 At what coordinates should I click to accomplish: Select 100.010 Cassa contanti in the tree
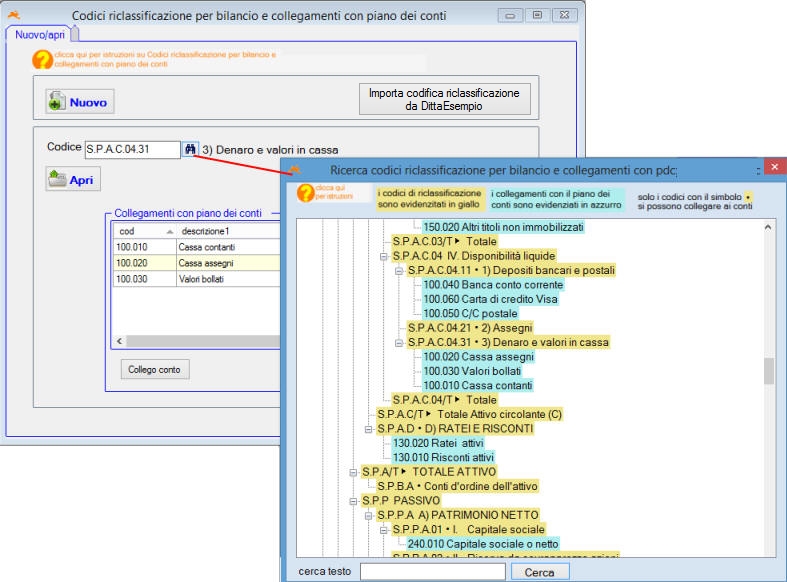[x=478, y=385]
